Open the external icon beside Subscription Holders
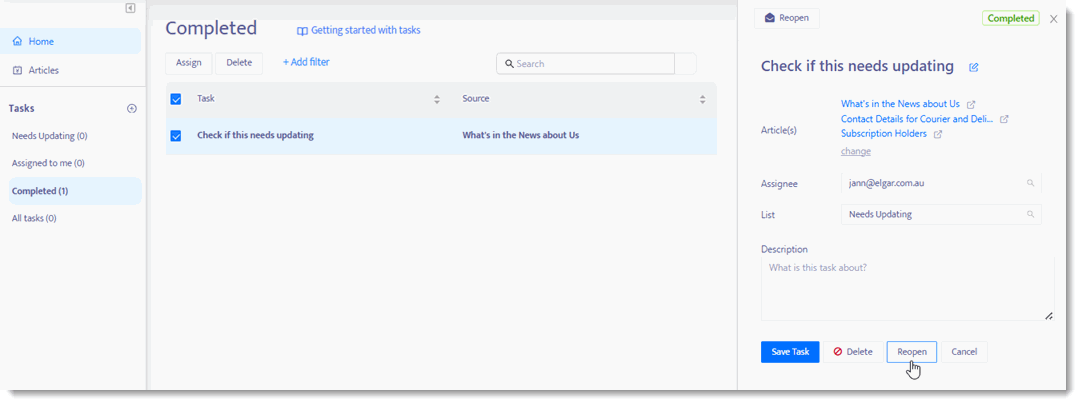Viewport: 1076px width, 399px height. click(938, 135)
